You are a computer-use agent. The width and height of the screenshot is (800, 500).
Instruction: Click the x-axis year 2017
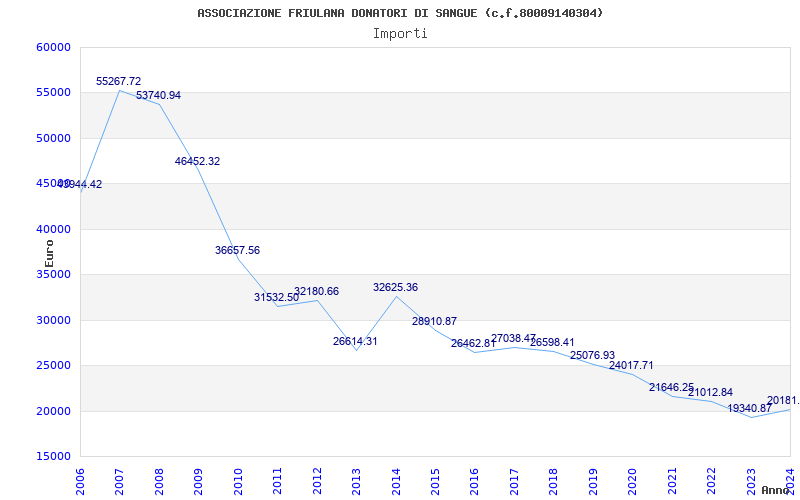click(x=514, y=482)
